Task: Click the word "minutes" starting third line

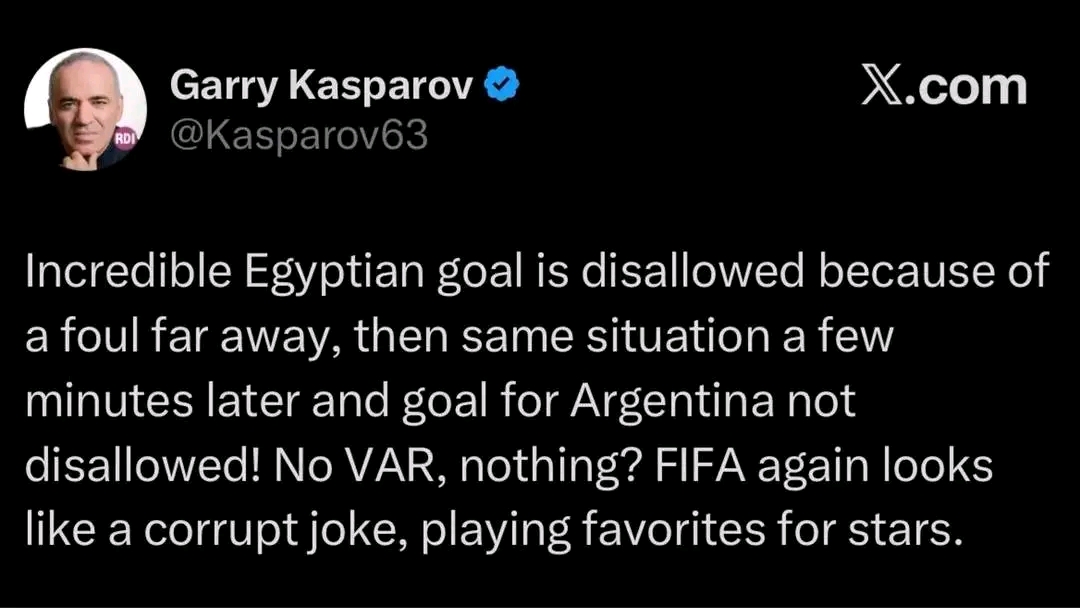Action: [x=109, y=401]
